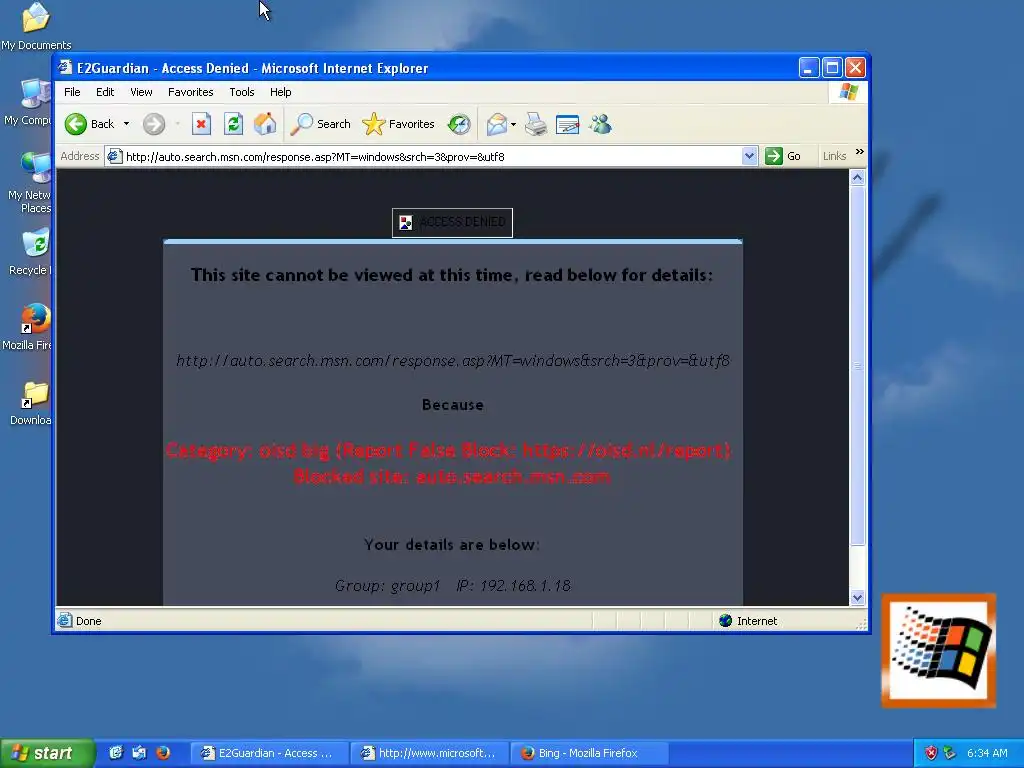
Task: Switch to E2Guardian taskbar button
Action: point(269,753)
